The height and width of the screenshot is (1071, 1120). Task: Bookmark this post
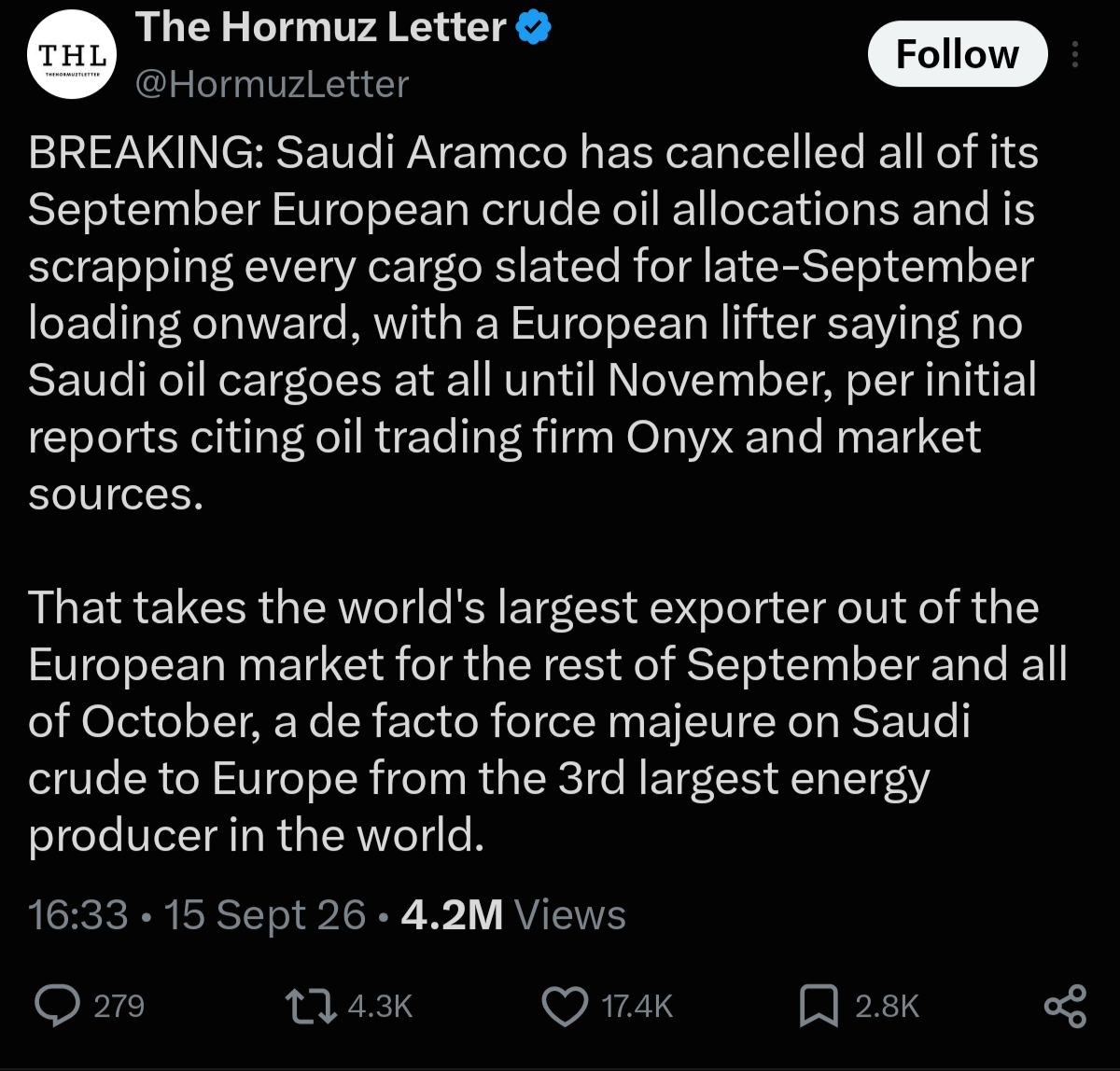click(819, 1007)
